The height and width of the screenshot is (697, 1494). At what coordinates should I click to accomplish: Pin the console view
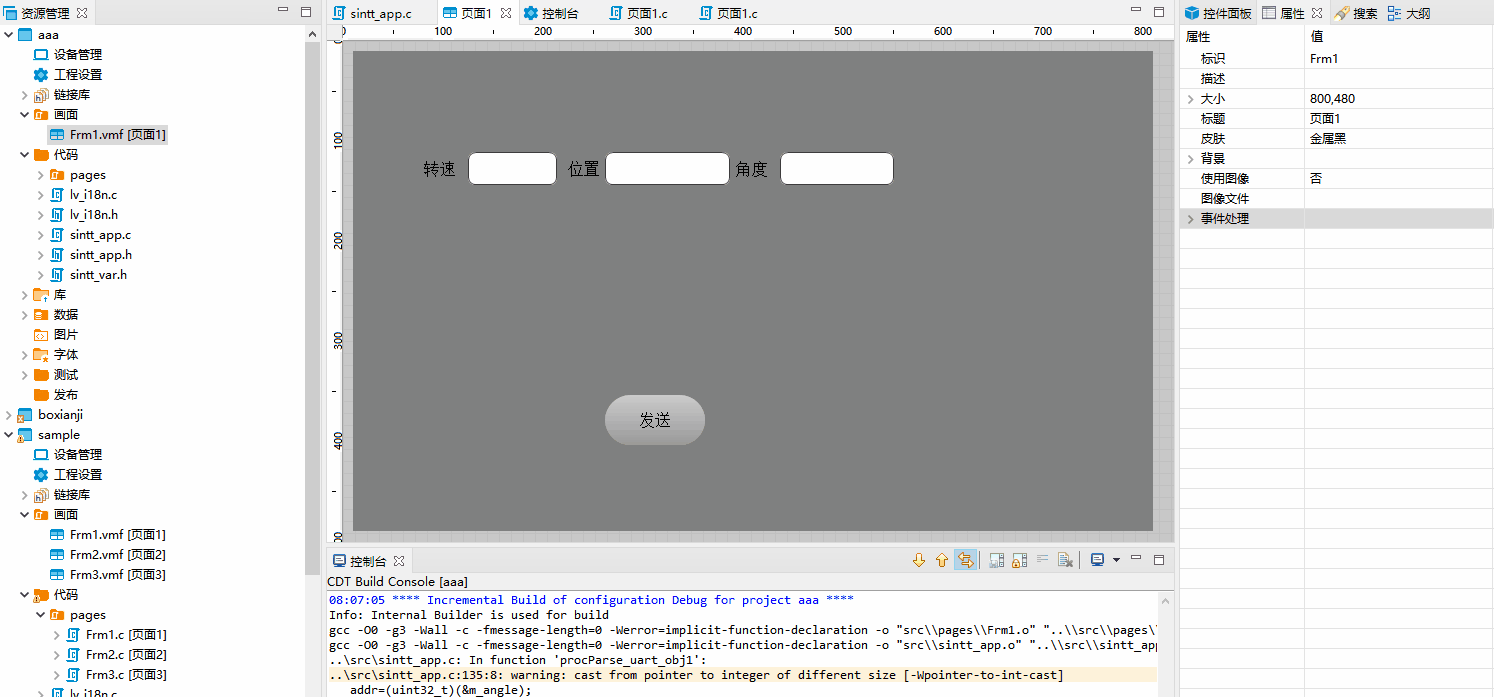[996, 559]
